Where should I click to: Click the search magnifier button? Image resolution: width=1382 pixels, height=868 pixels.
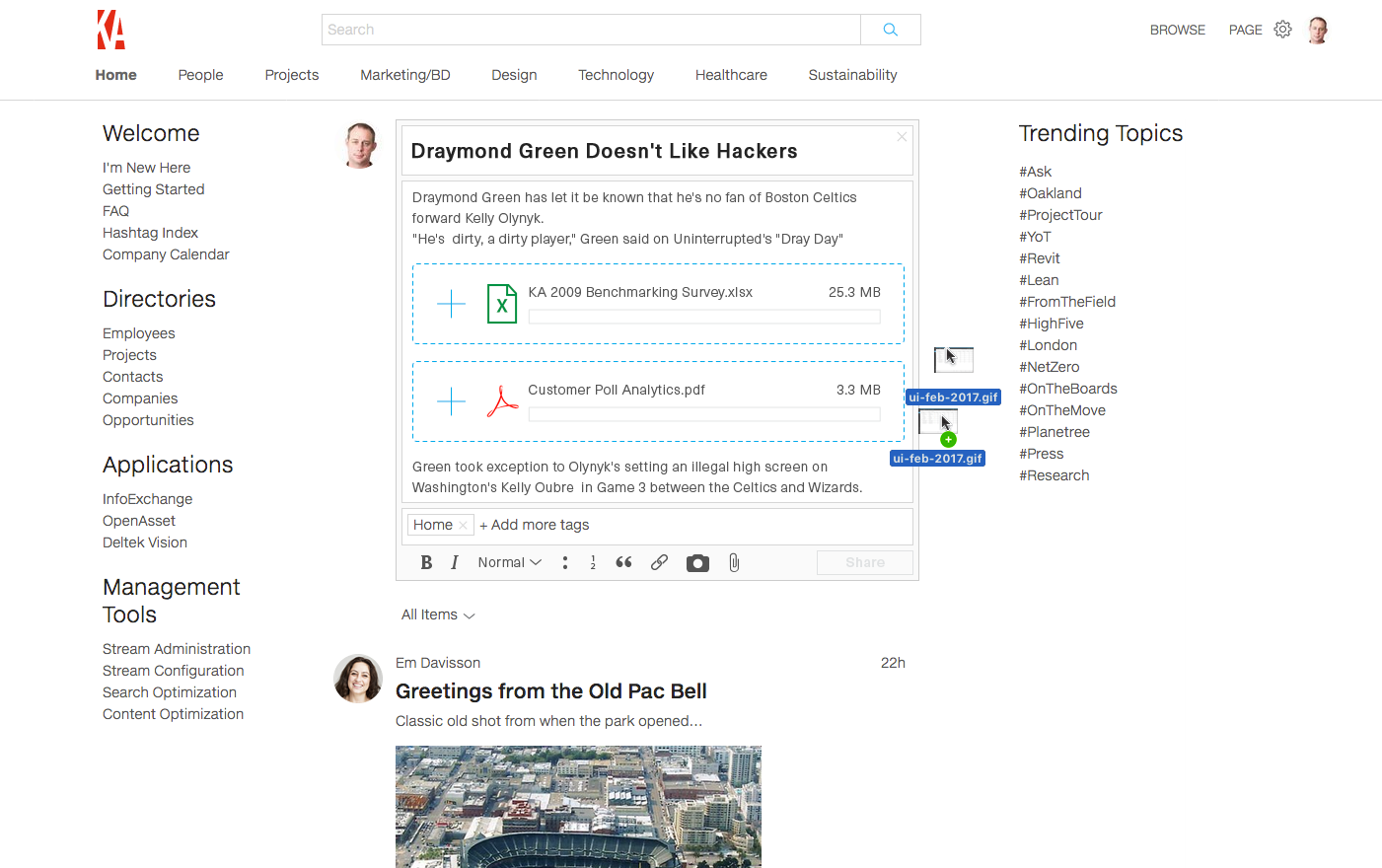pos(890,30)
